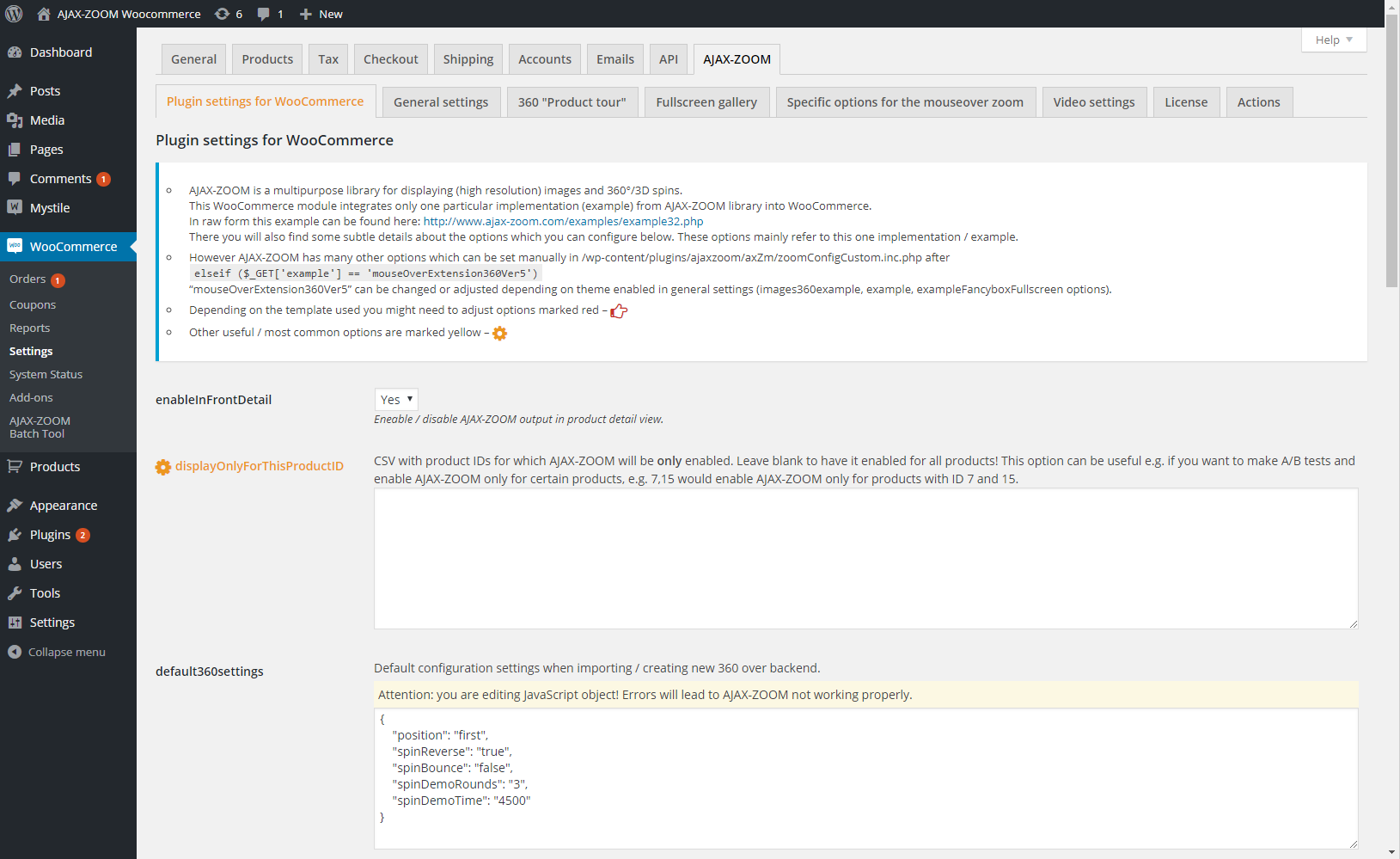
Task: Click the yellow gear icon in info box
Action: (x=500, y=333)
